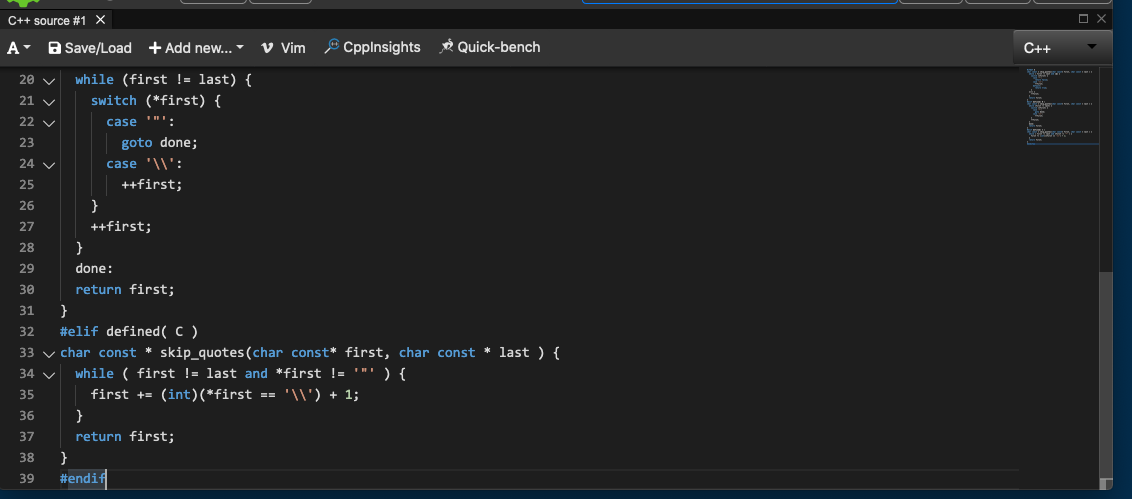Open Quick-bench
The image size is (1132, 499).
tap(489, 47)
